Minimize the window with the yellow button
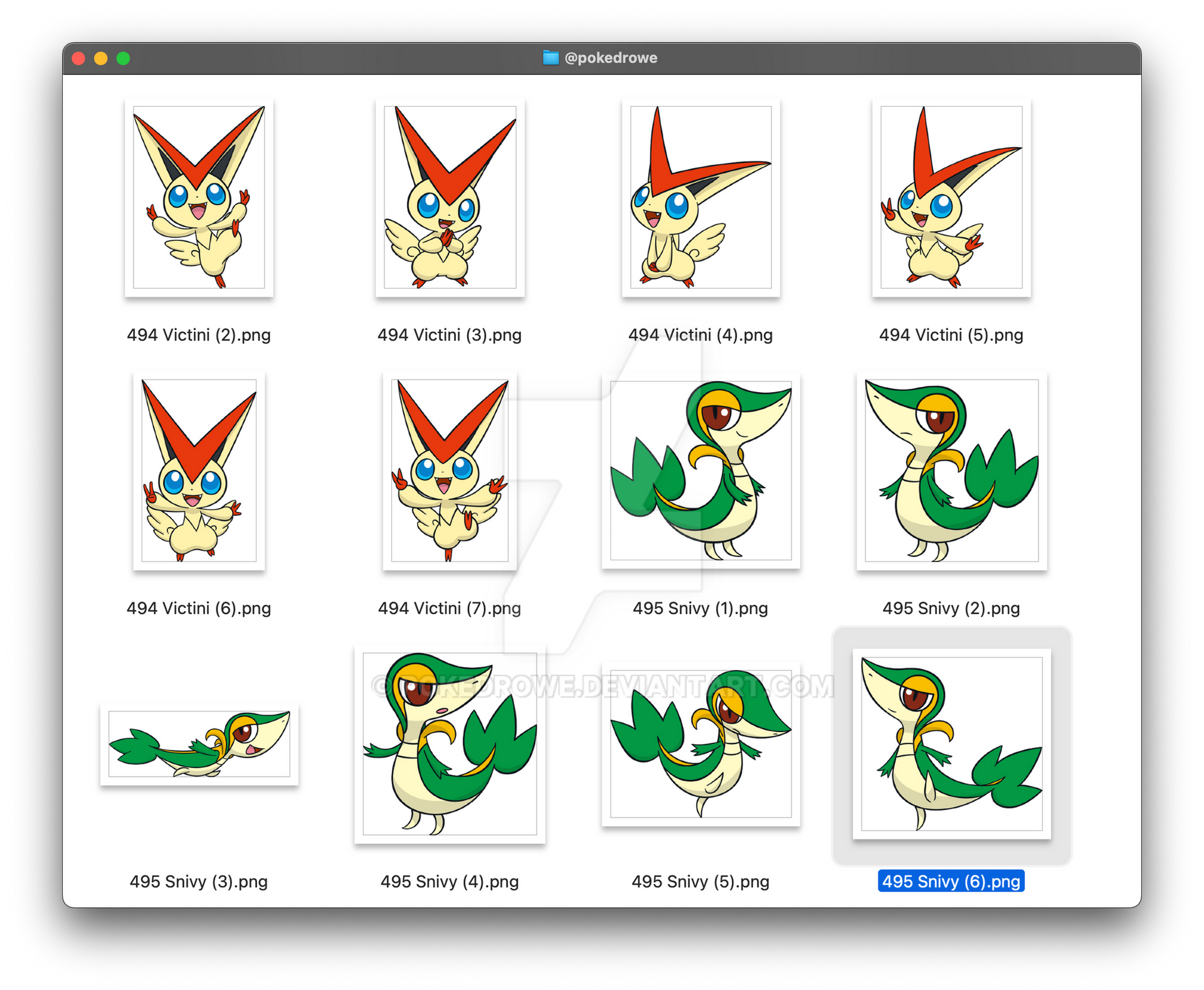Screen dimensions: 1204x990 pyautogui.click(x=101, y=58)
